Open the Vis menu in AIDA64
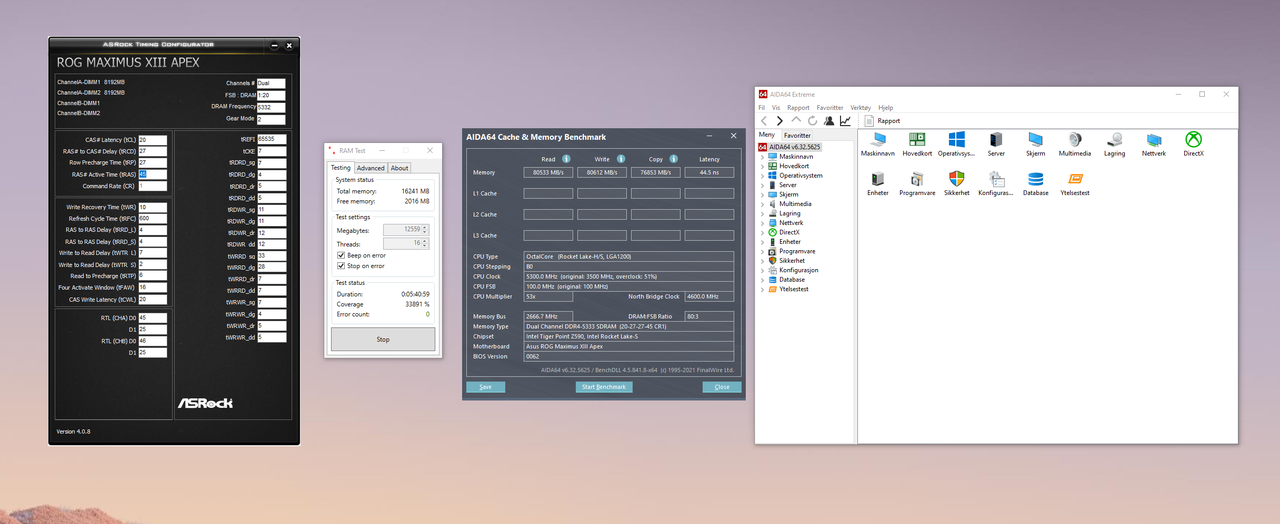Viewport: 1280px width, 524px height. [x=775, y=107]
